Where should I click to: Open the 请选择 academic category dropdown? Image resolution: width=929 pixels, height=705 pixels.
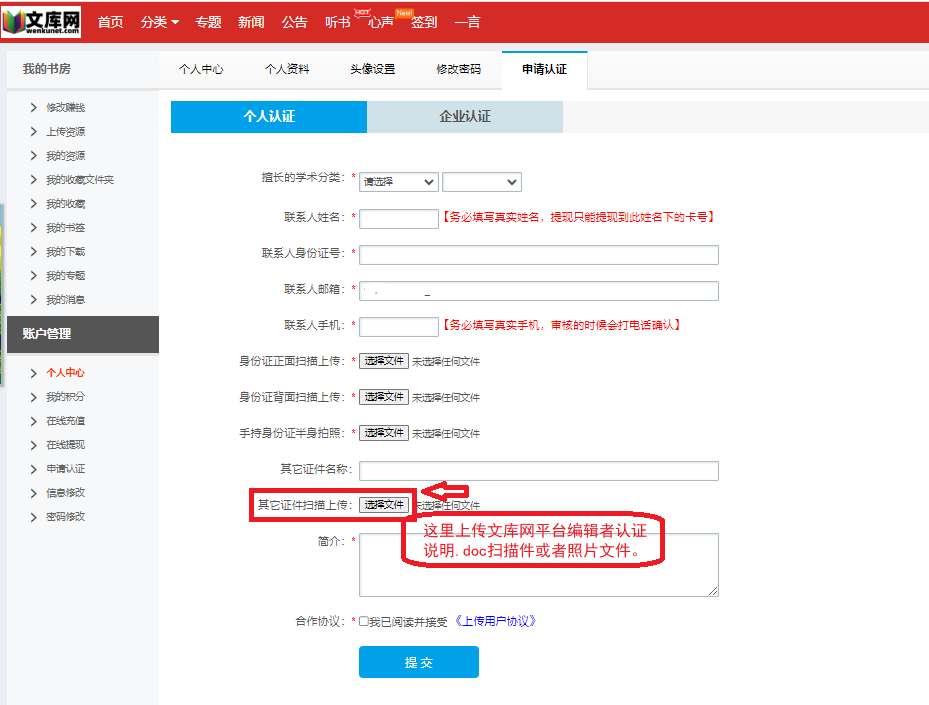tap(399, 182)
